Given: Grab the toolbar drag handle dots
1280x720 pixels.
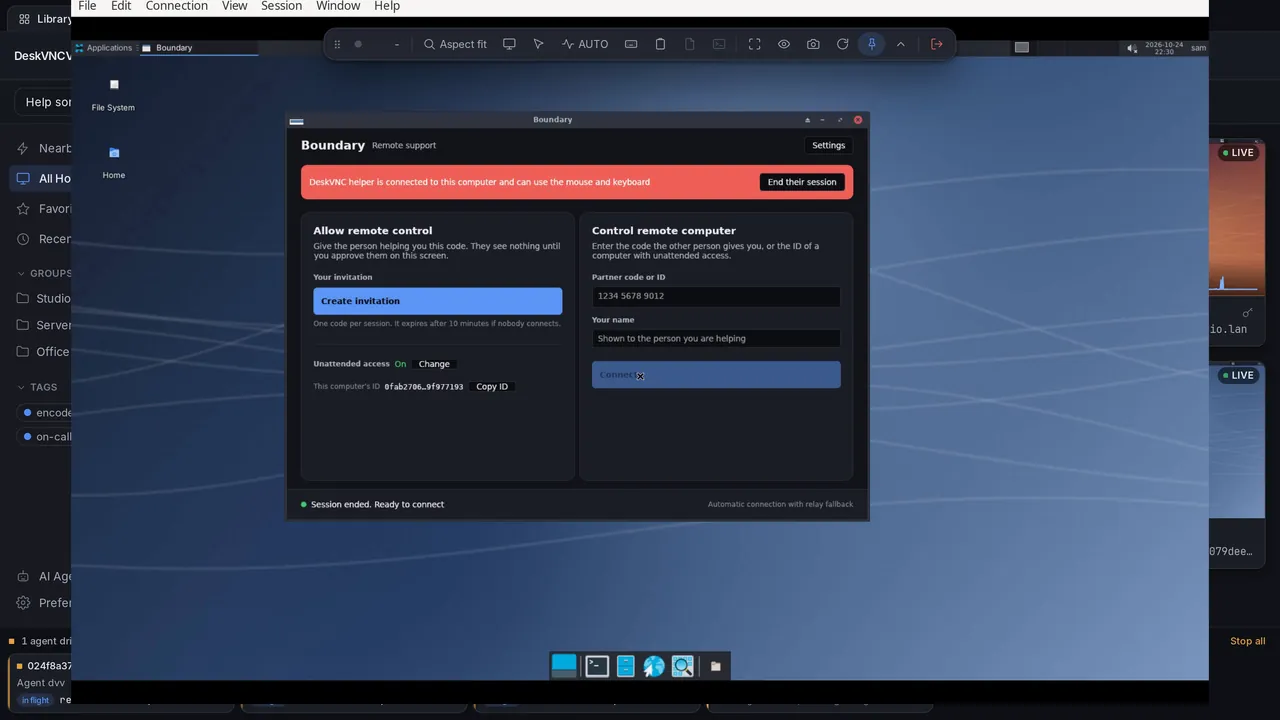Looking at the screenshot, I should click(337, 44).
